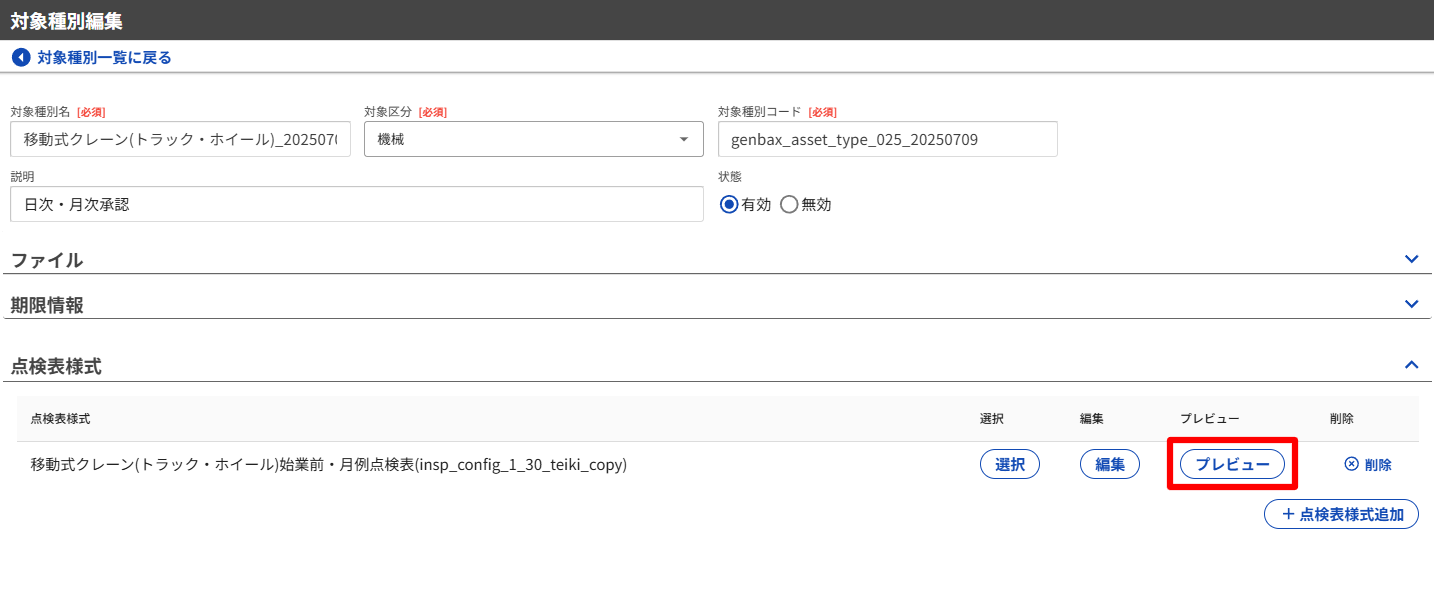Collapse the 点検表様式 section chevron
The height and width of the screenshot is (592, 1434).
tap(1411, 365)
